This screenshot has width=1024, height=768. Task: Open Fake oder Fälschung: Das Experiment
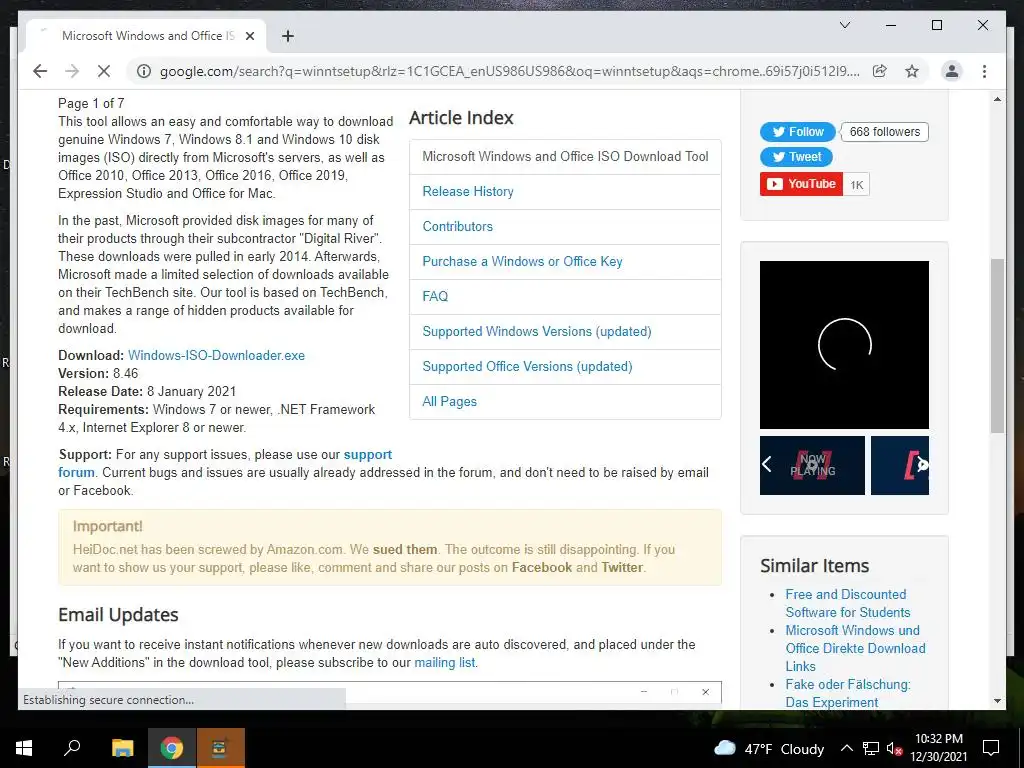[x=848, y=694]
